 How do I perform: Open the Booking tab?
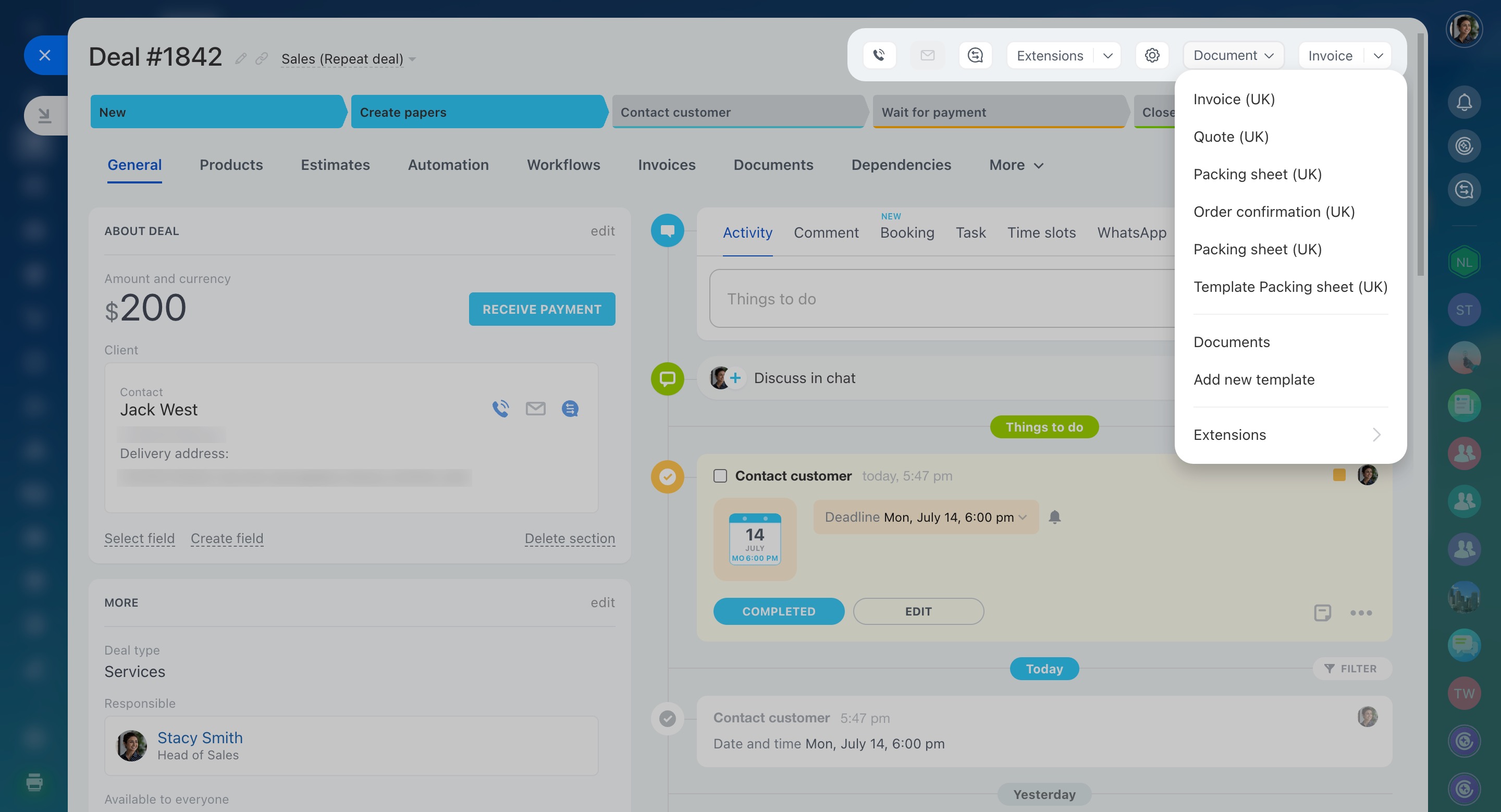tap(907, 233)
